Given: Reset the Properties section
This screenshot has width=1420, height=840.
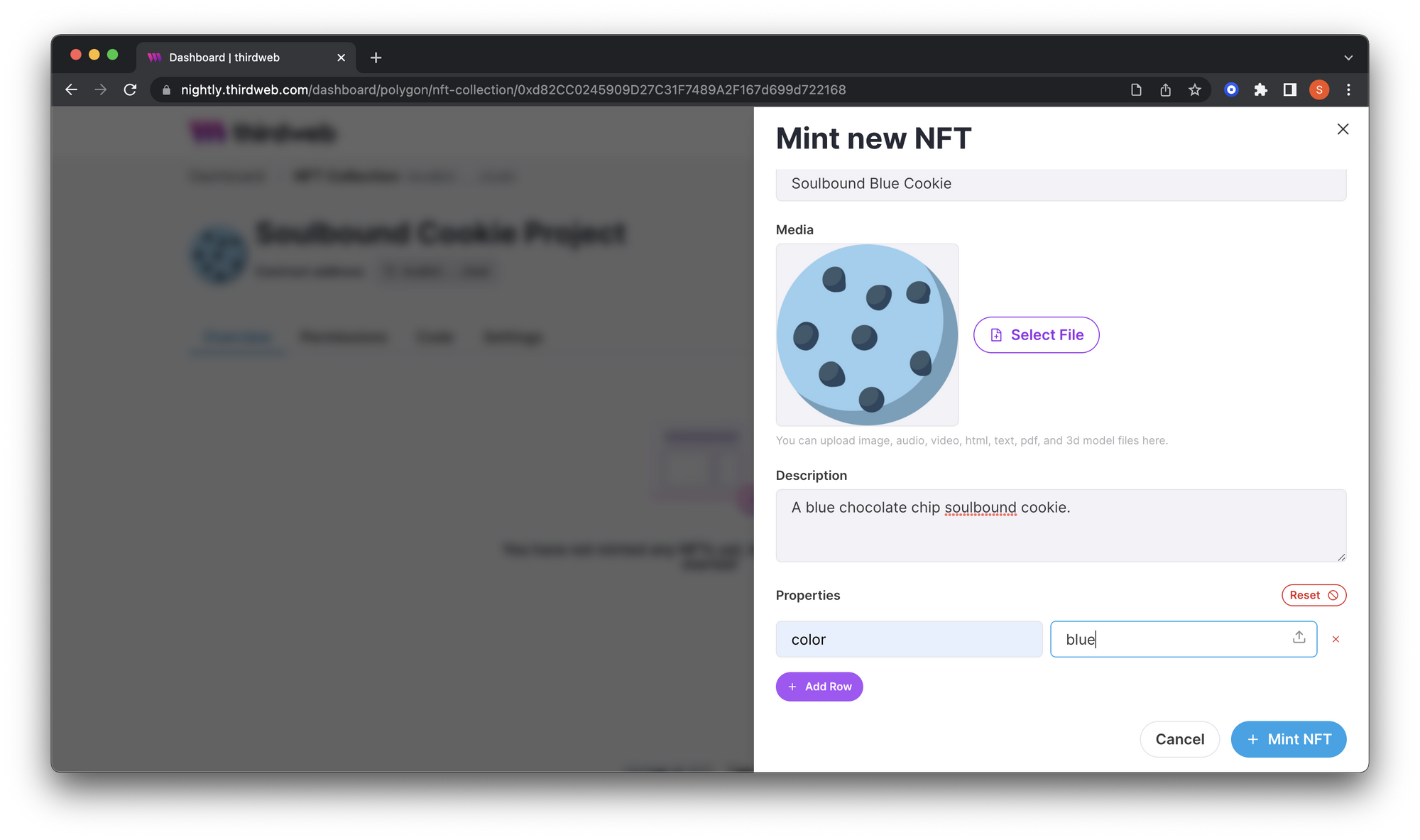Looking at the screenshot, I should [1313, 595].
